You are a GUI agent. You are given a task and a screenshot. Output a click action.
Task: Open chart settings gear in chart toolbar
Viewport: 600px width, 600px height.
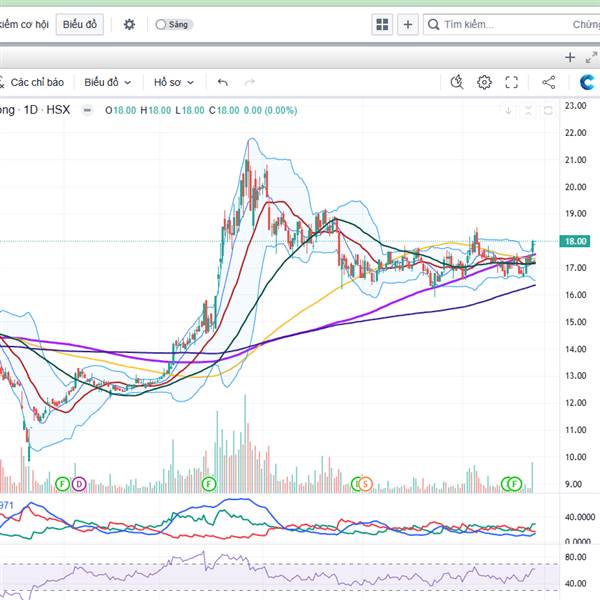coord(484,82)
